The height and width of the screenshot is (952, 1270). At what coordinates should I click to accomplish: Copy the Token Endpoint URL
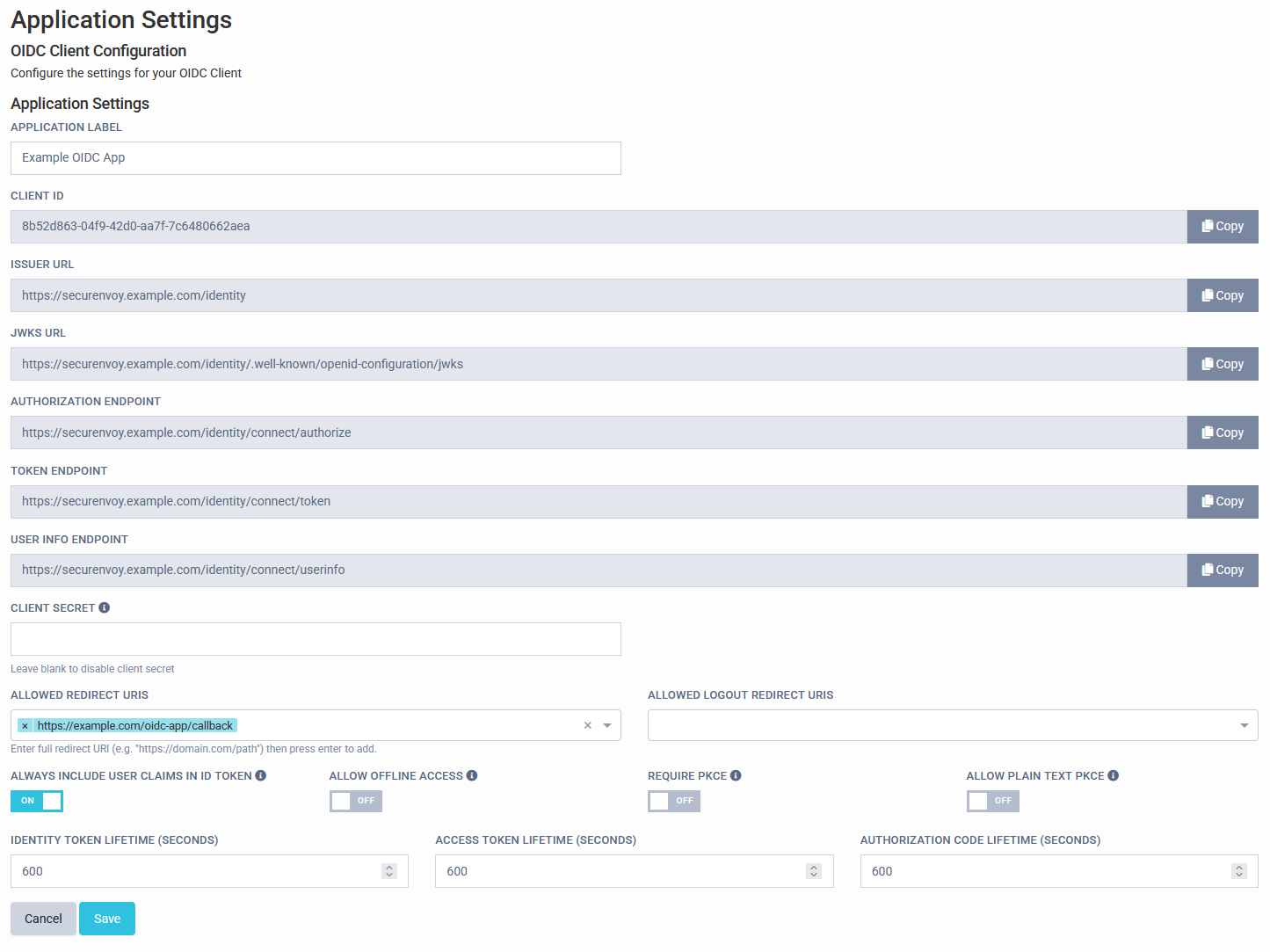pyautogui.click(x=1223, y=502)
